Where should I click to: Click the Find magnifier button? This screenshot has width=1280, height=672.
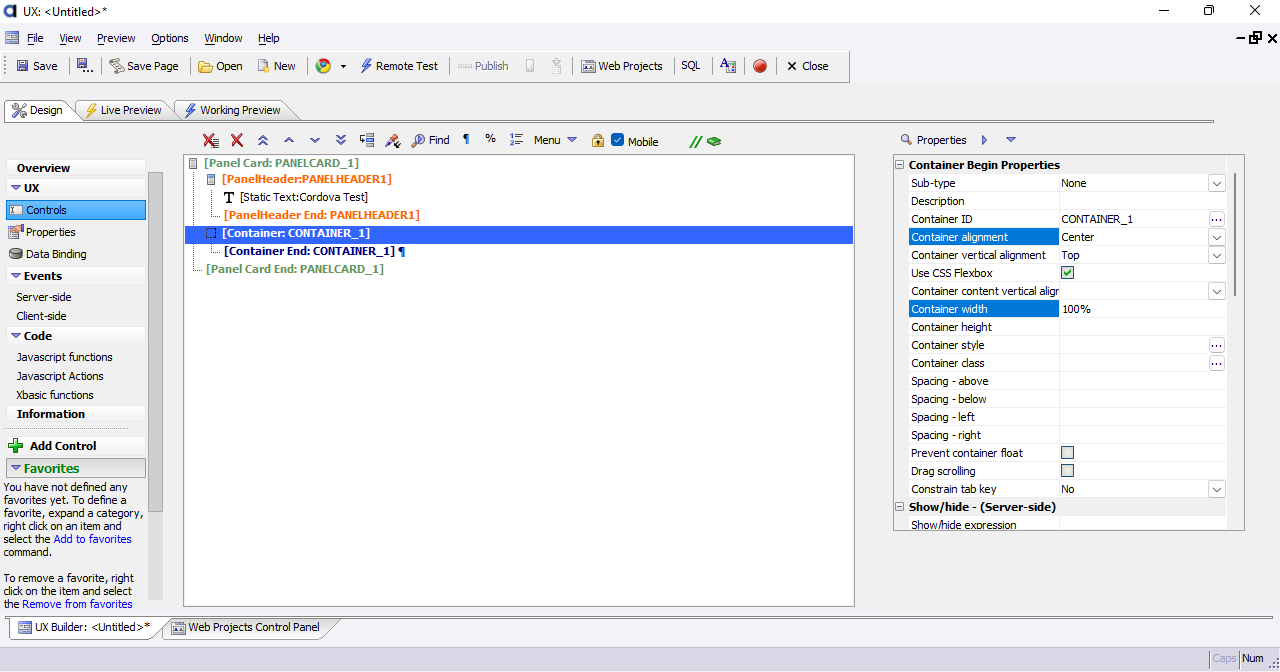click(431, 140)
